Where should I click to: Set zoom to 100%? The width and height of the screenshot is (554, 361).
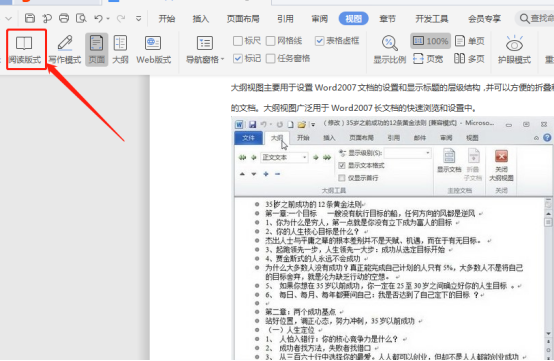click(430, 41)
